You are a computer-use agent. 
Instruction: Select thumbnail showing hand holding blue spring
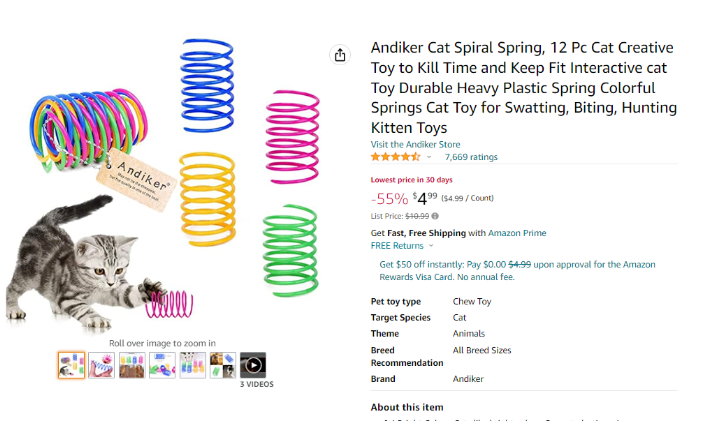[x=101, y=365]
